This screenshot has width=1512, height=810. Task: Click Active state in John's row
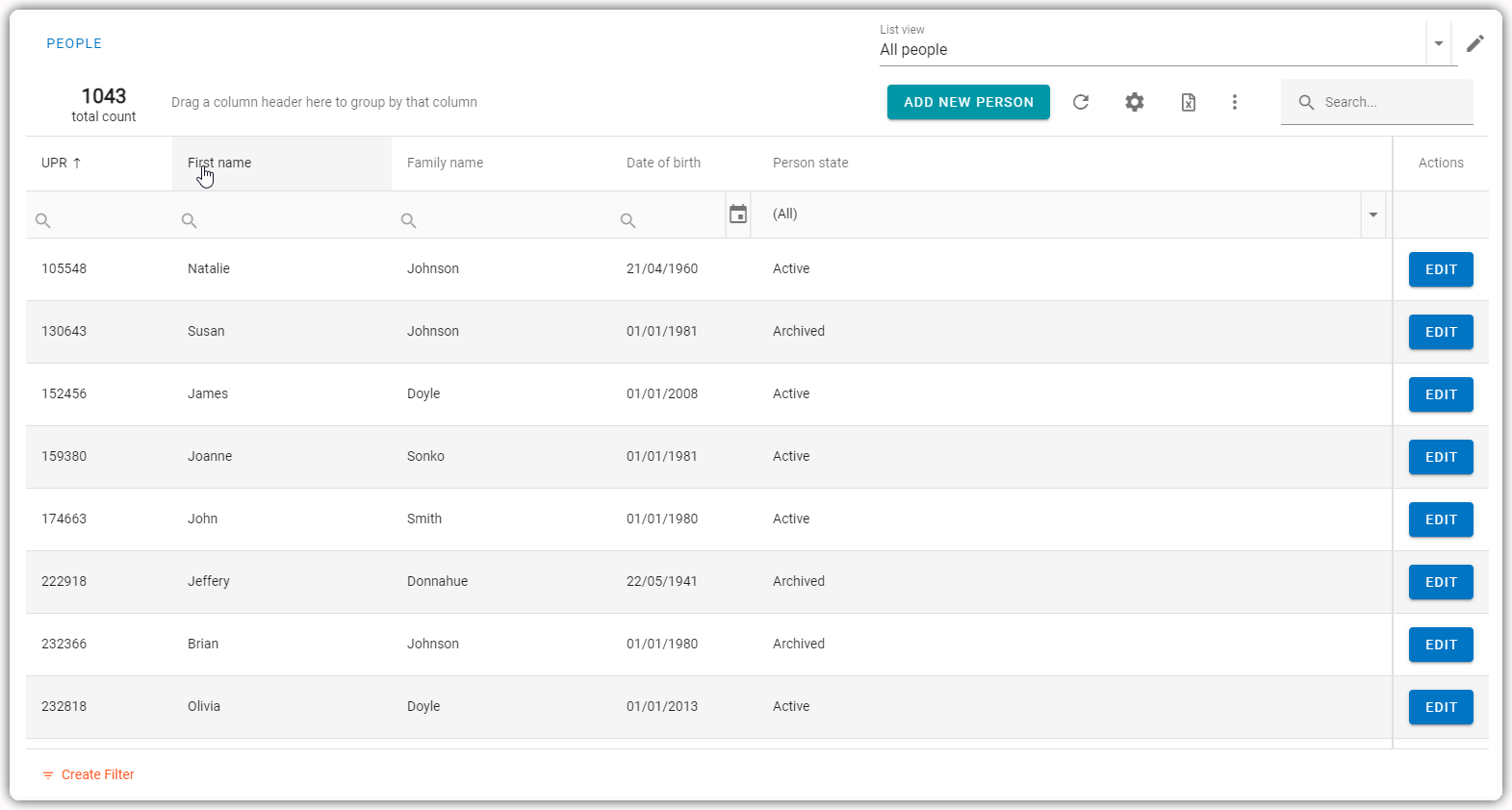(x=791, y=519)
